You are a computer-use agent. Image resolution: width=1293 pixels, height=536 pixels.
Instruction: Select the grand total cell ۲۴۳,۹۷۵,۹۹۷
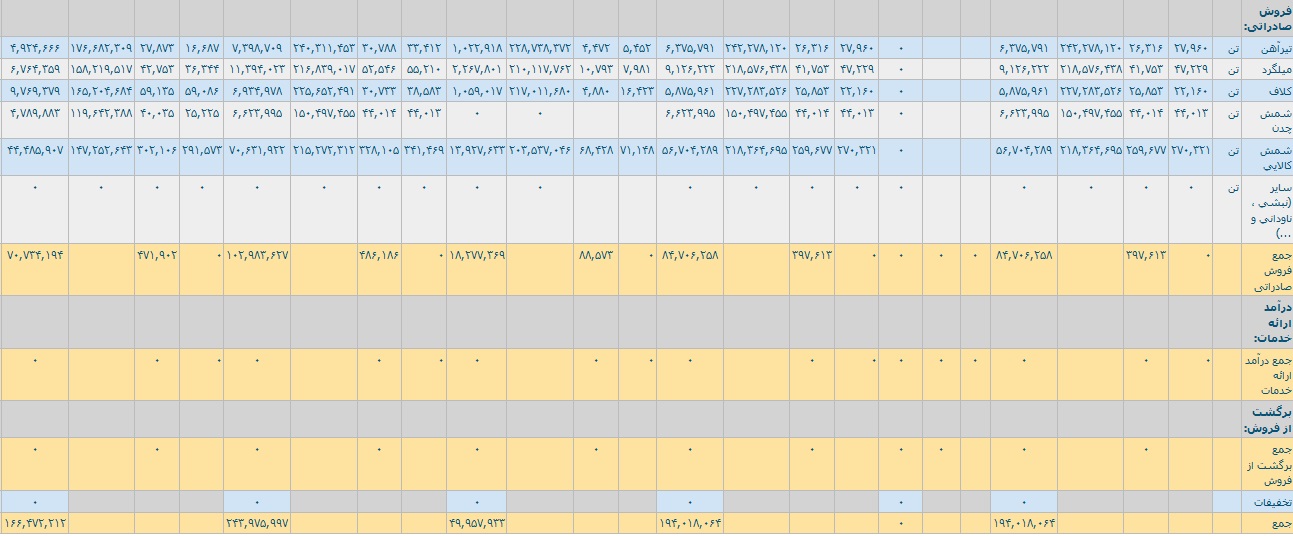[258, 523]
